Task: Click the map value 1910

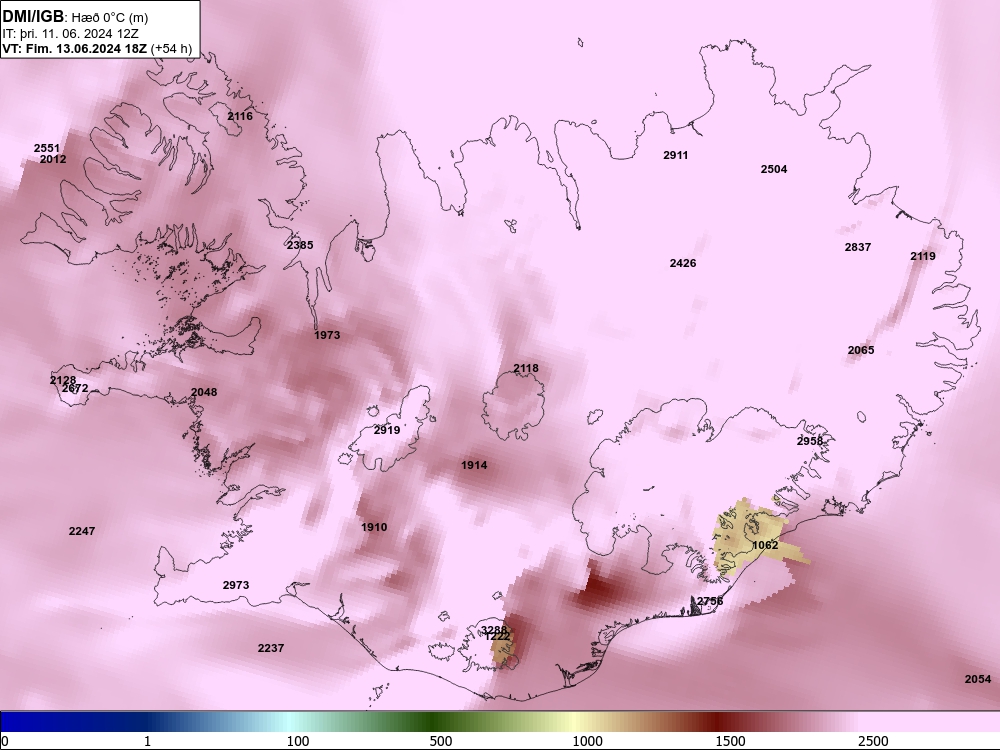Action: click(374, 527)
